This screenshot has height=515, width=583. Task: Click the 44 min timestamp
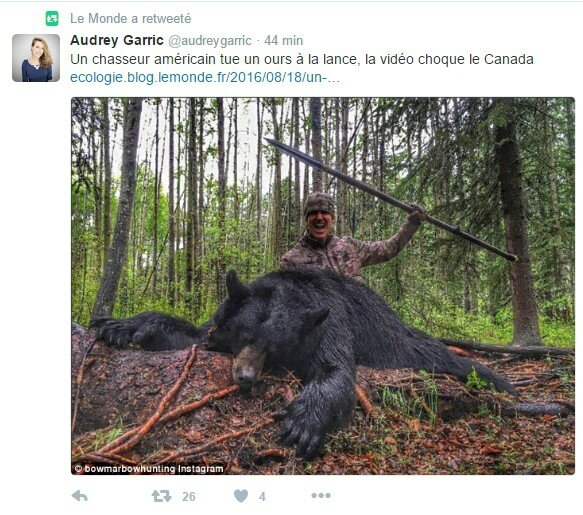tap(283, 40)
